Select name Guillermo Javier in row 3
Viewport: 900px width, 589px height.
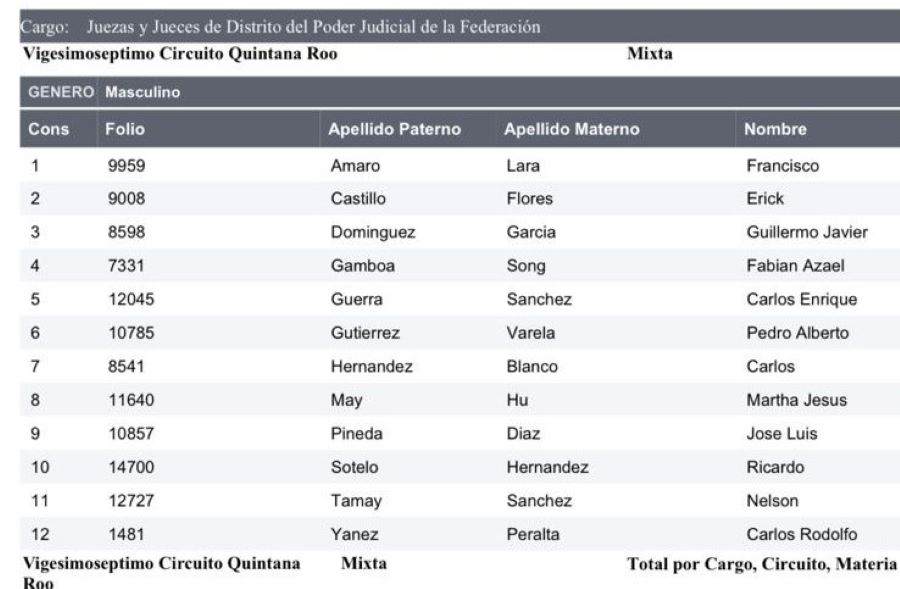click(x=807, y=232)
